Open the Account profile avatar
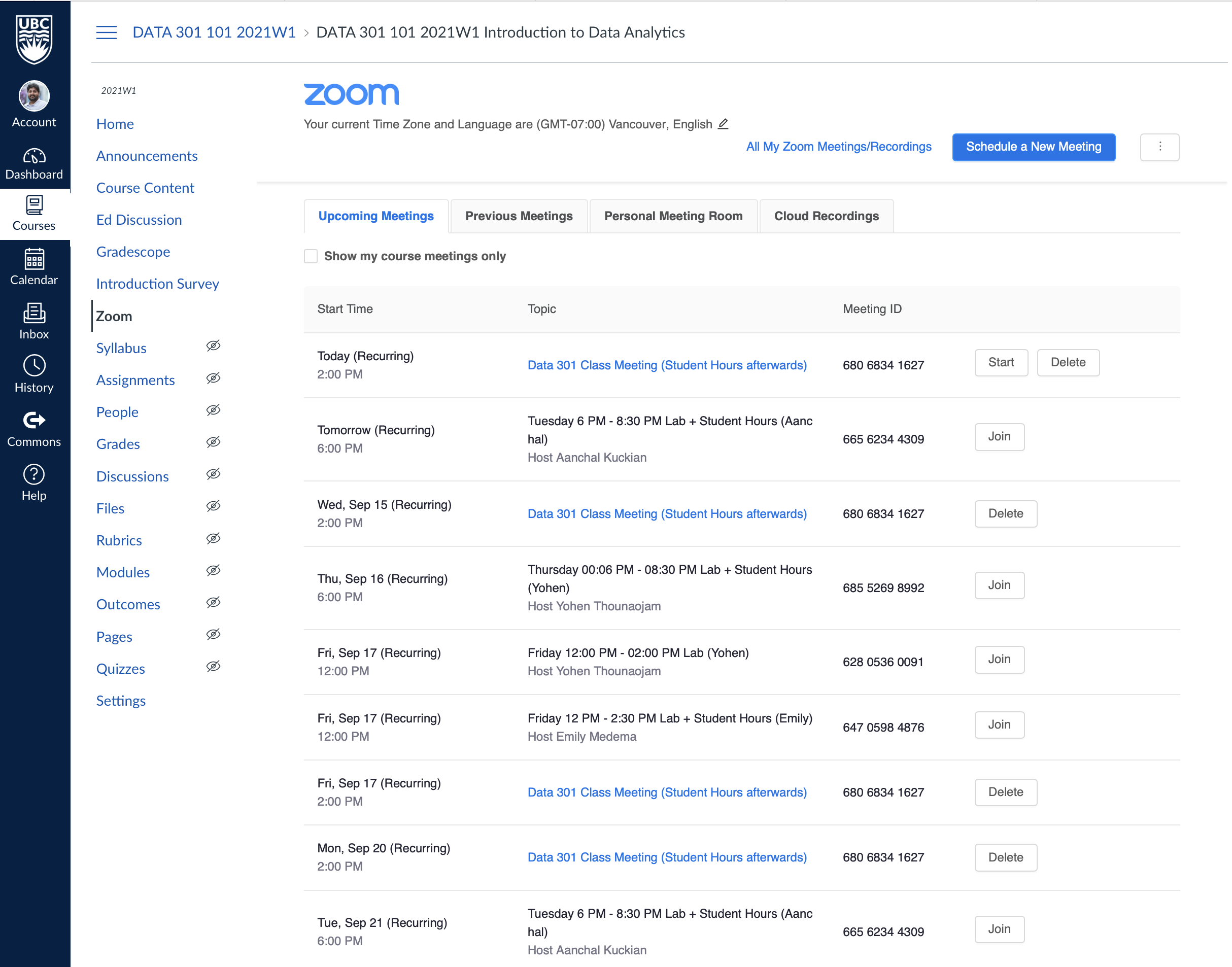The height and width of the screenshot is (967, 1232). (34, 96)
